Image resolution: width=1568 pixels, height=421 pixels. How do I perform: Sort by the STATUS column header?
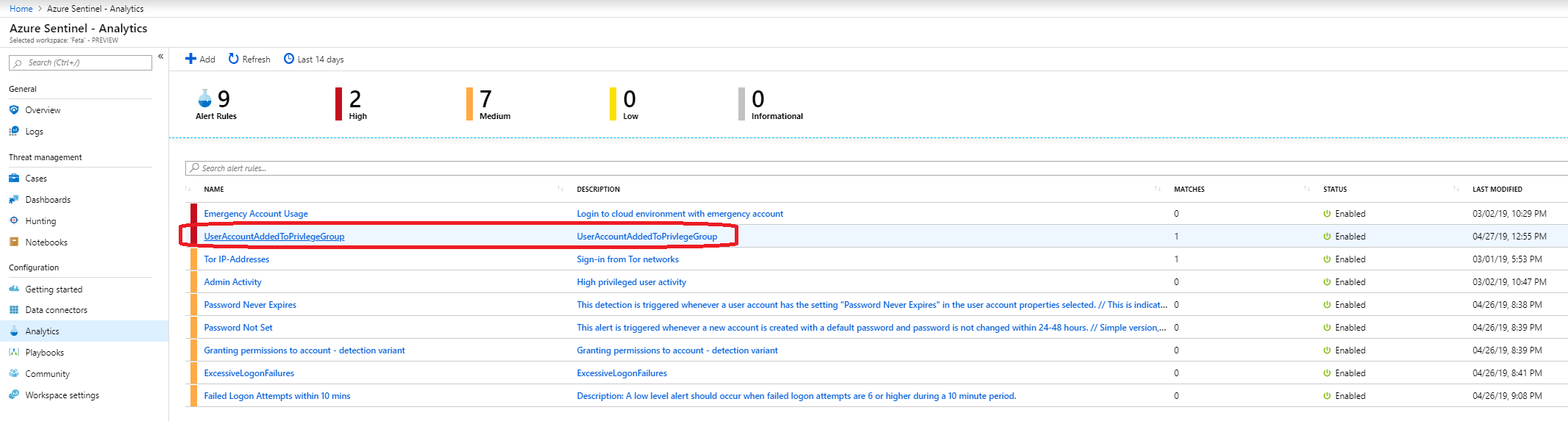coord(1335,190)
